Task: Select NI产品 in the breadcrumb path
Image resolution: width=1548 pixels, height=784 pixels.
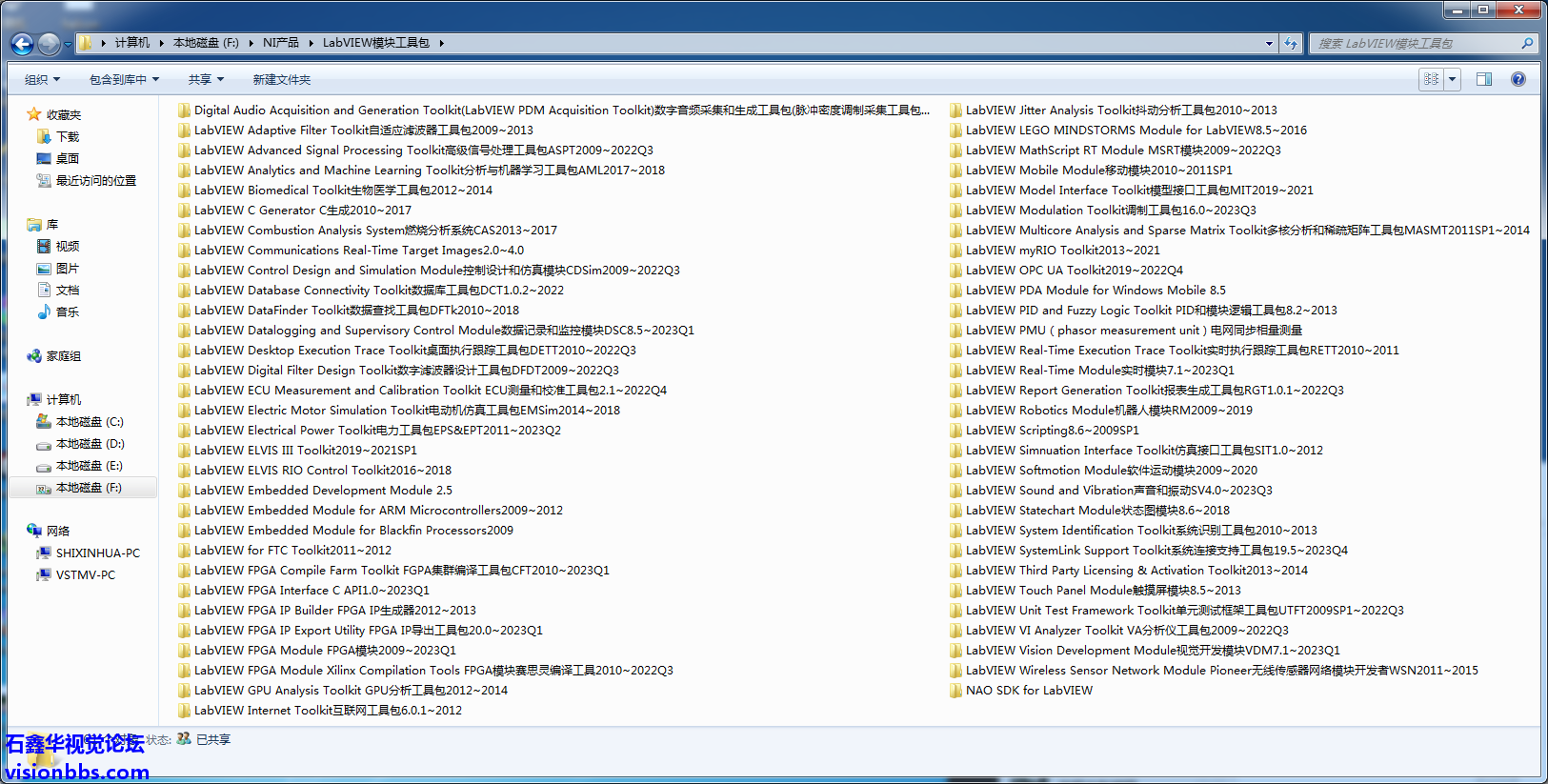Action: click(x=281, y=43)
